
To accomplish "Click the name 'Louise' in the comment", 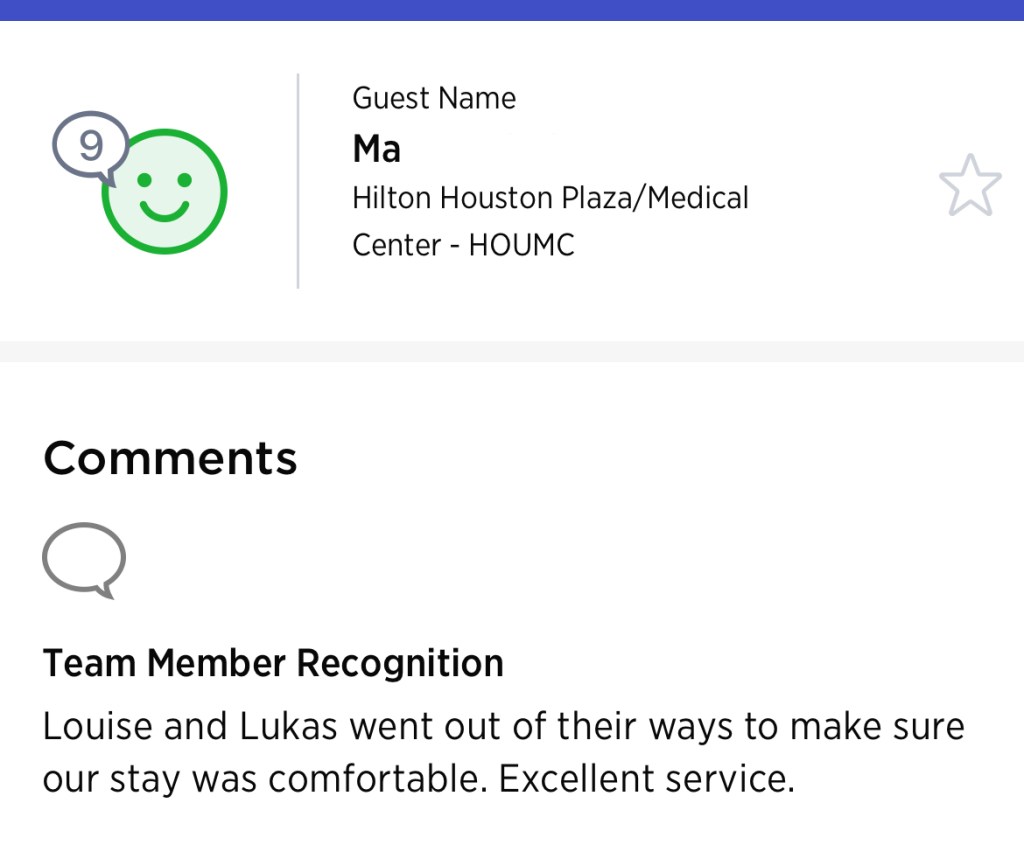I will pos(96,726).
